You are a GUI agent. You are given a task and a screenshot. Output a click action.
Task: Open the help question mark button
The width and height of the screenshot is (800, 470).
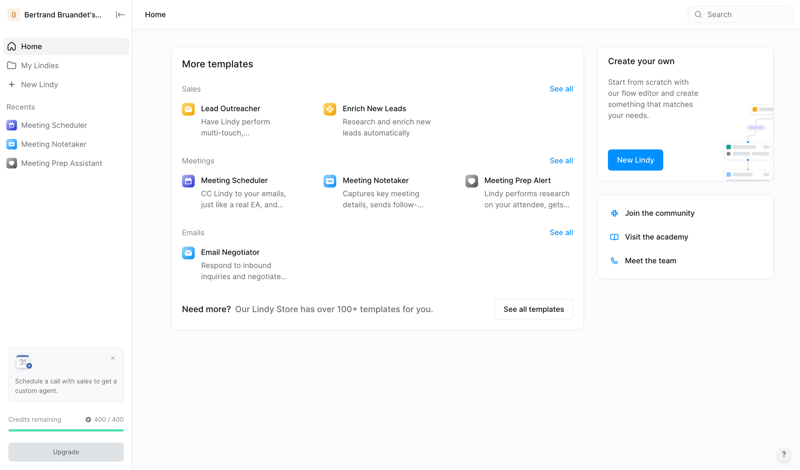784,454
